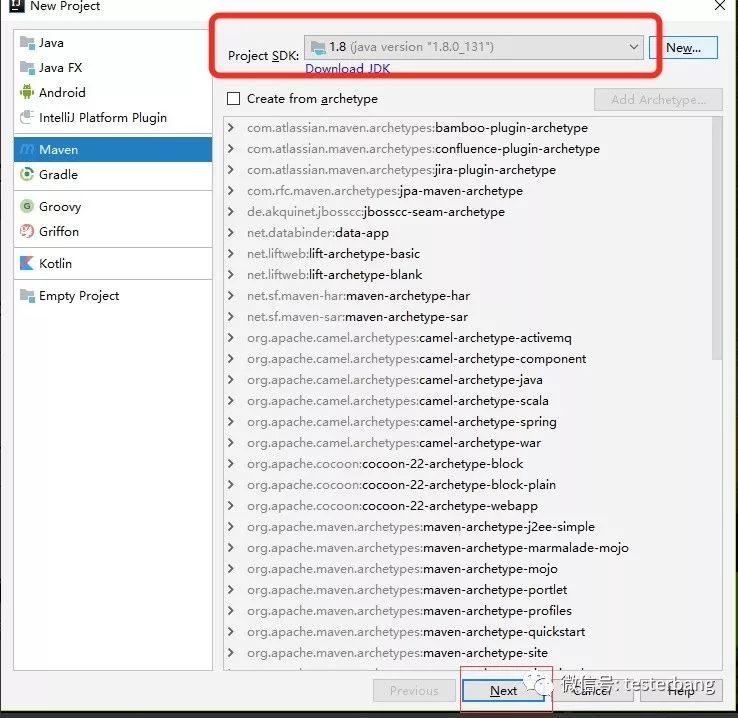Click the Groovy 'G' icon
The height and width of the screenshot is (718, 738).
pos(27,206)
